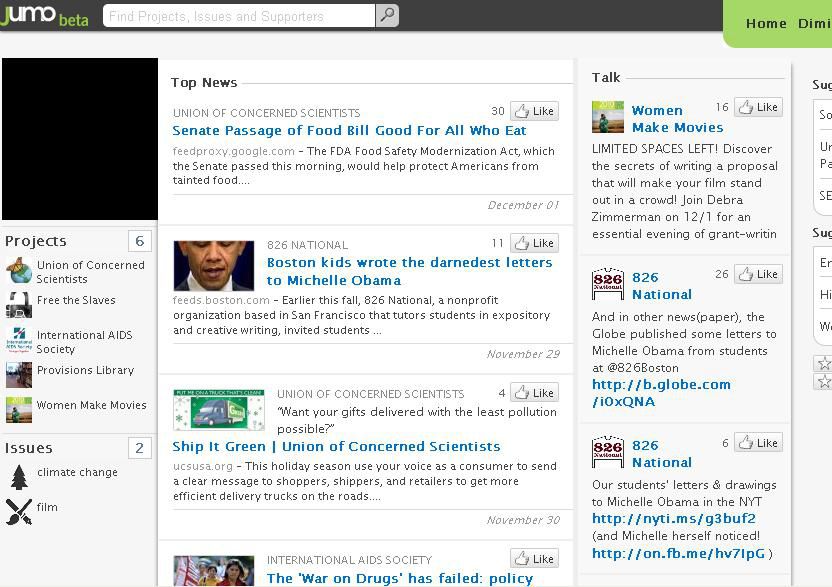
Task: Open the on.fb.me/hv7IpG link
Action: pyautogui.click(x=679, y=554)
